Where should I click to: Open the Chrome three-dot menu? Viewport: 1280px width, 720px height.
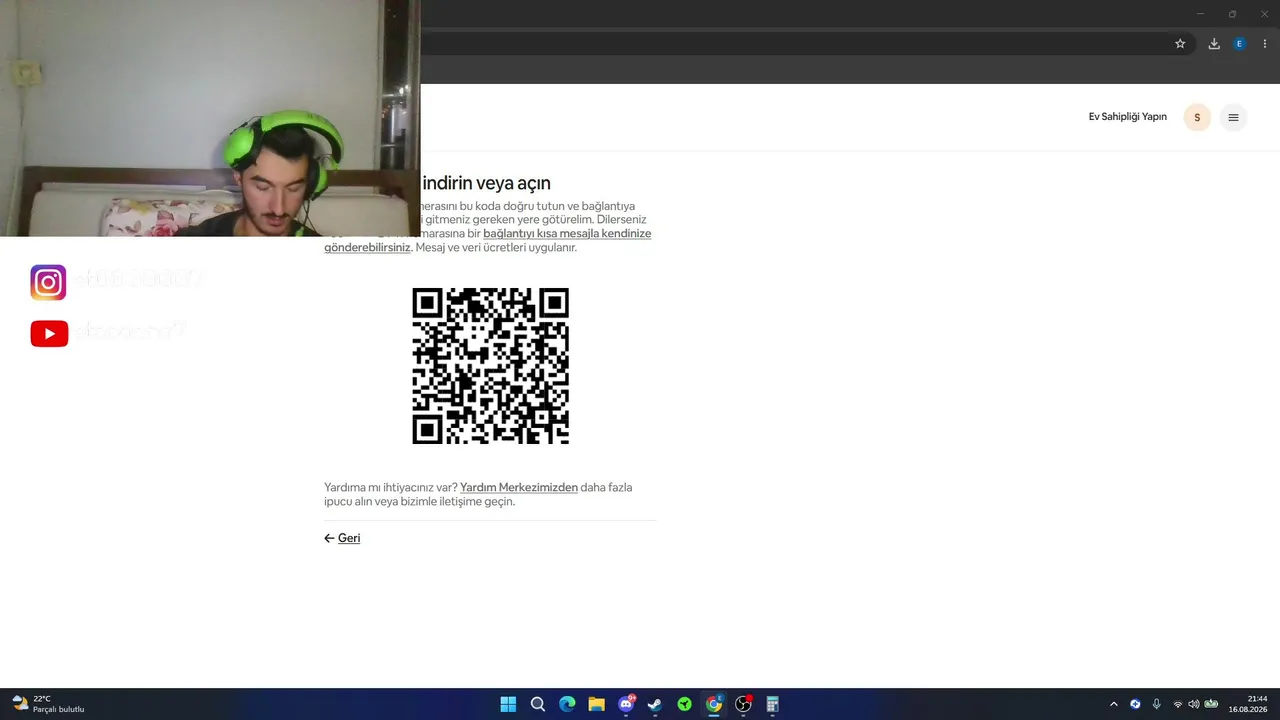(x=1265, y=44)
